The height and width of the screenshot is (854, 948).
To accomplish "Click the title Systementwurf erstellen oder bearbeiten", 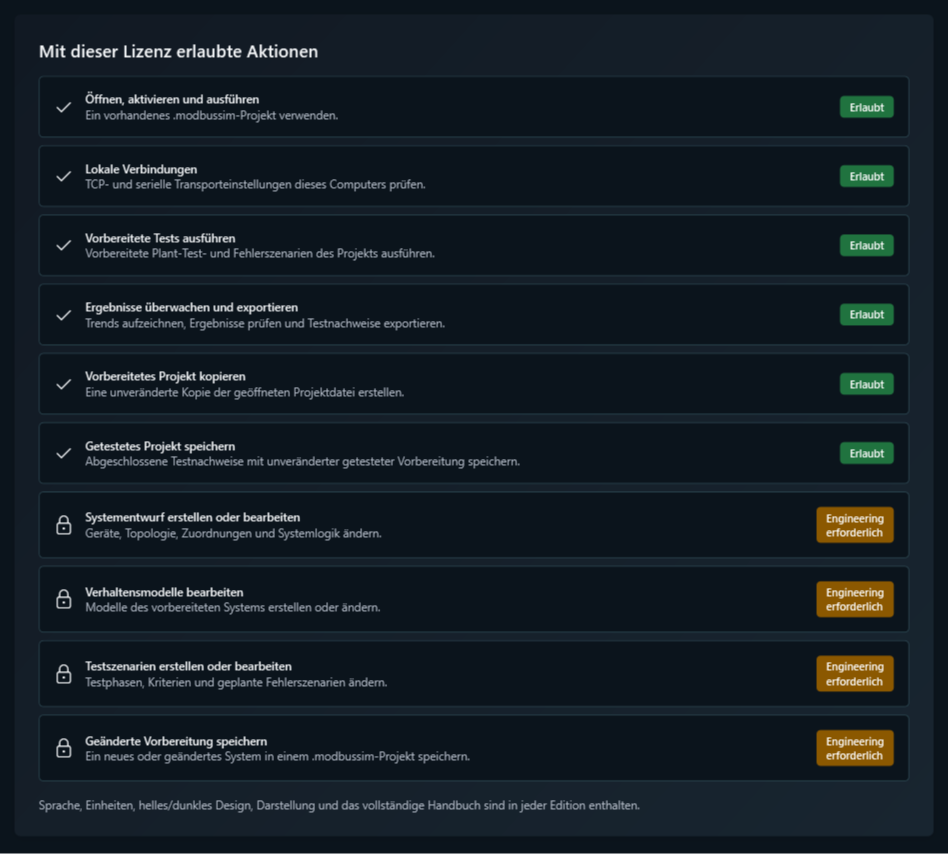I will tap(193, 517).
